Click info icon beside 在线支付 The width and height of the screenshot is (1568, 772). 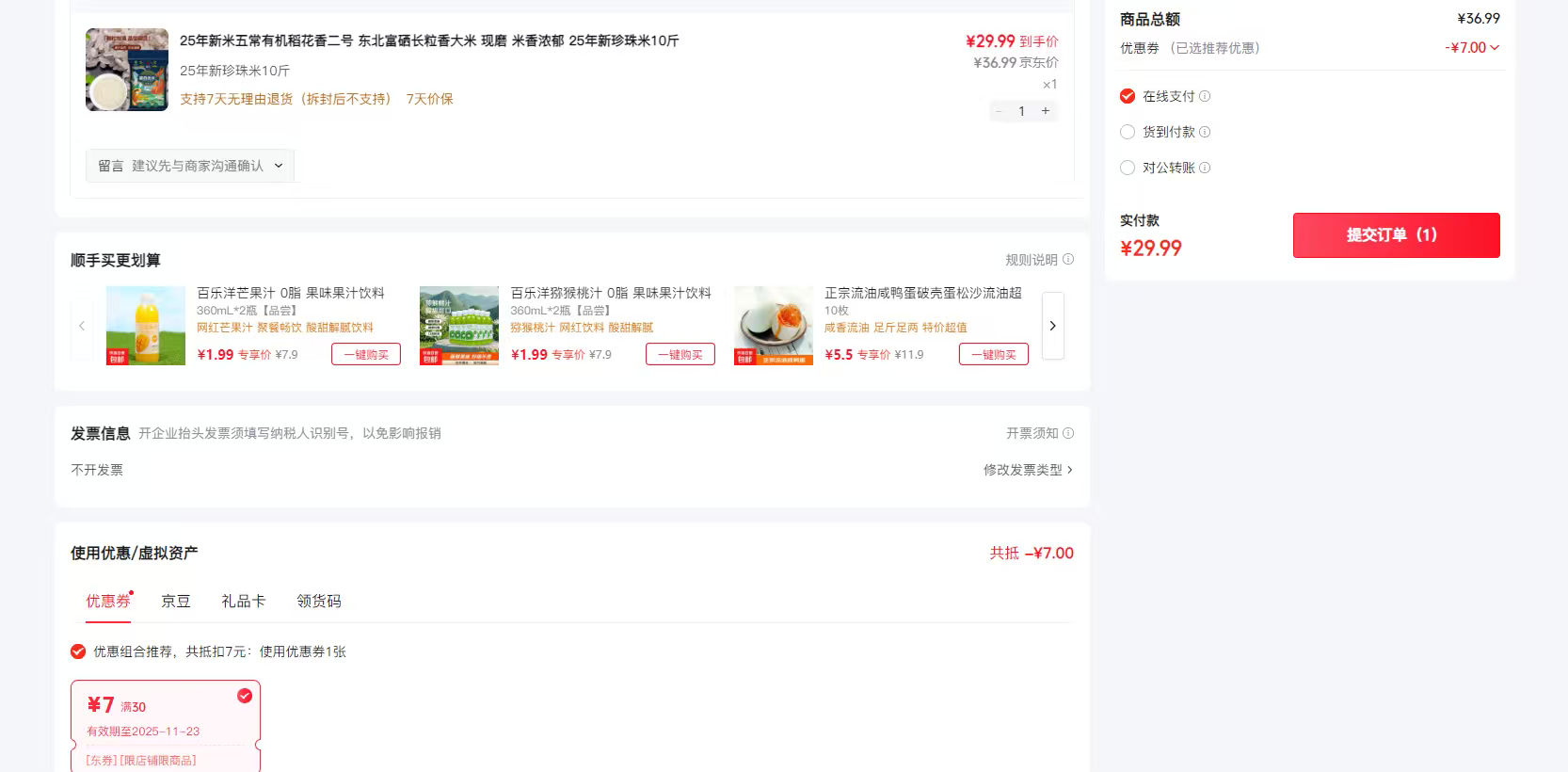point(1205,96)
